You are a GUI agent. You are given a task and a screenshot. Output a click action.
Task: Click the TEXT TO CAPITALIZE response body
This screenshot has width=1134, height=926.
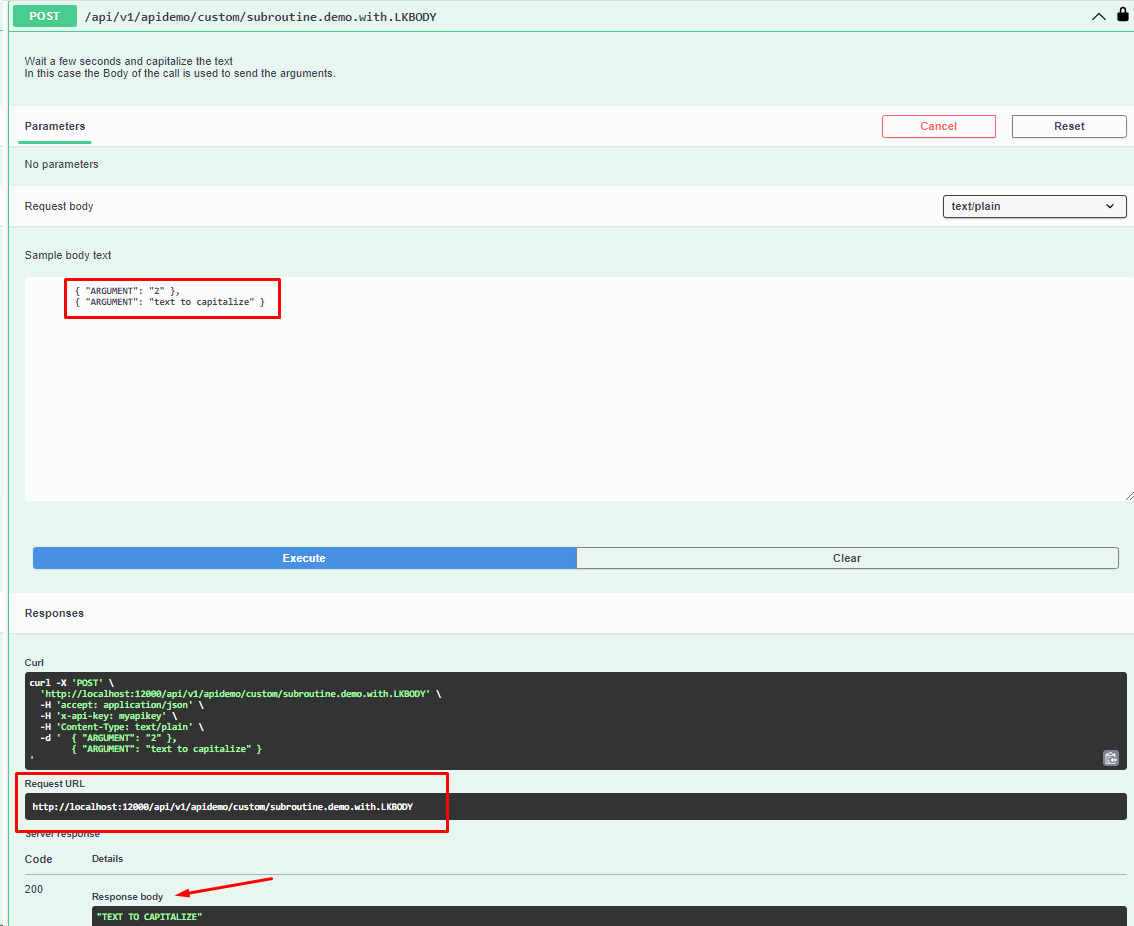(x=150, y=916)
